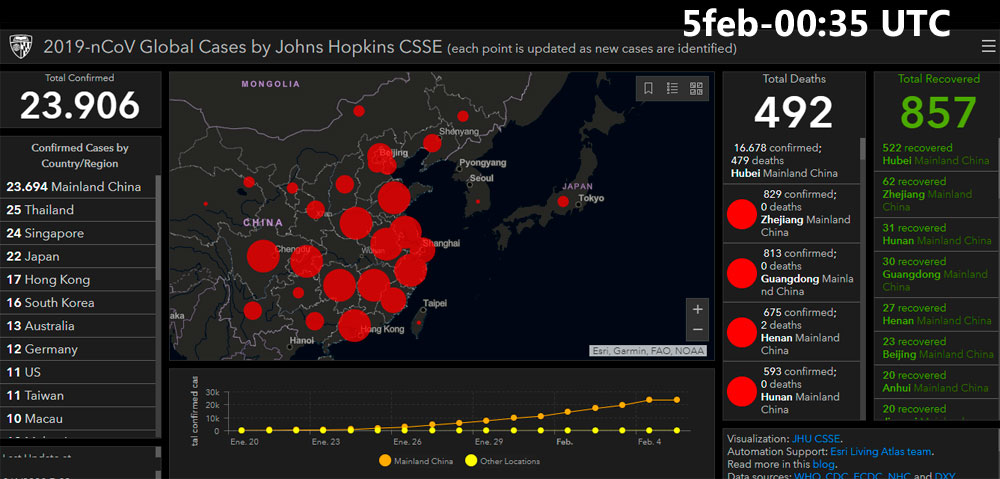Screen dimensions: 1000x479
Task: Click the red circle near Shenyang
Action: 432,144
